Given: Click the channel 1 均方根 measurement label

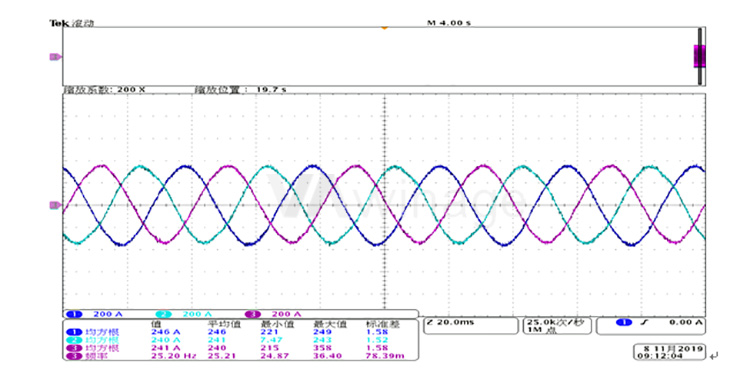Looking at the screenshot, I should click(102, 332).
